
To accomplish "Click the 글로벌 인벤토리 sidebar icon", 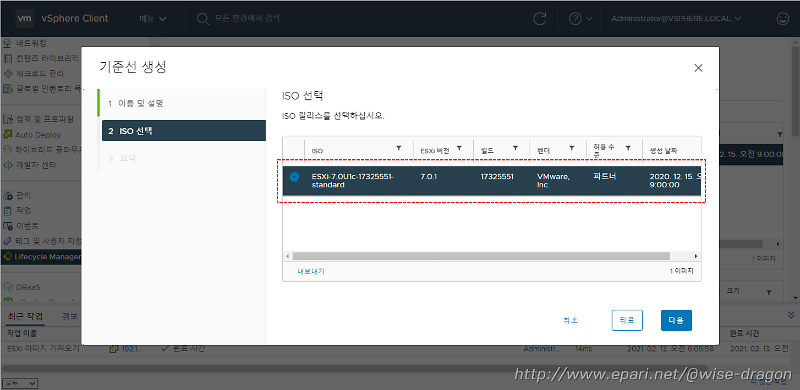I will click(7, 89).
